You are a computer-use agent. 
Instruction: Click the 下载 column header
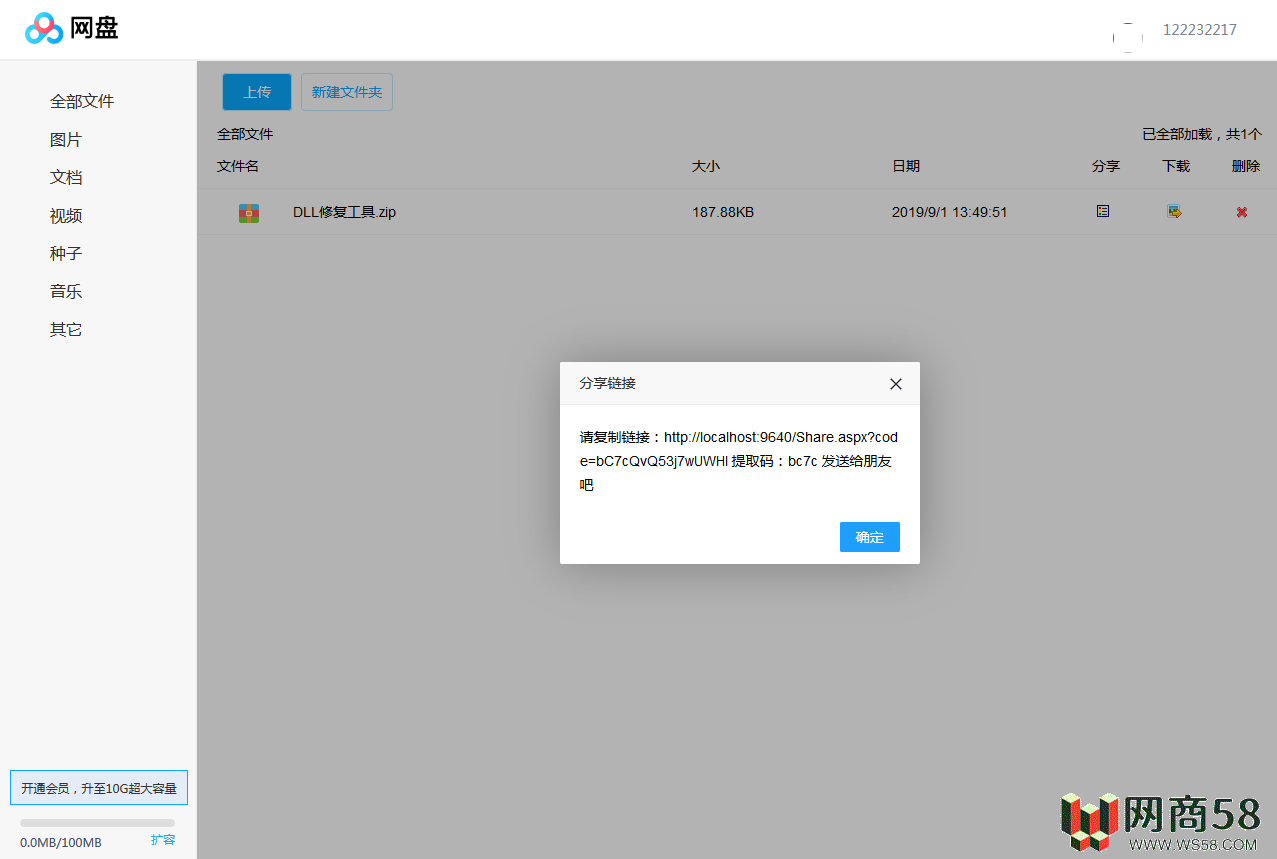1176,166
